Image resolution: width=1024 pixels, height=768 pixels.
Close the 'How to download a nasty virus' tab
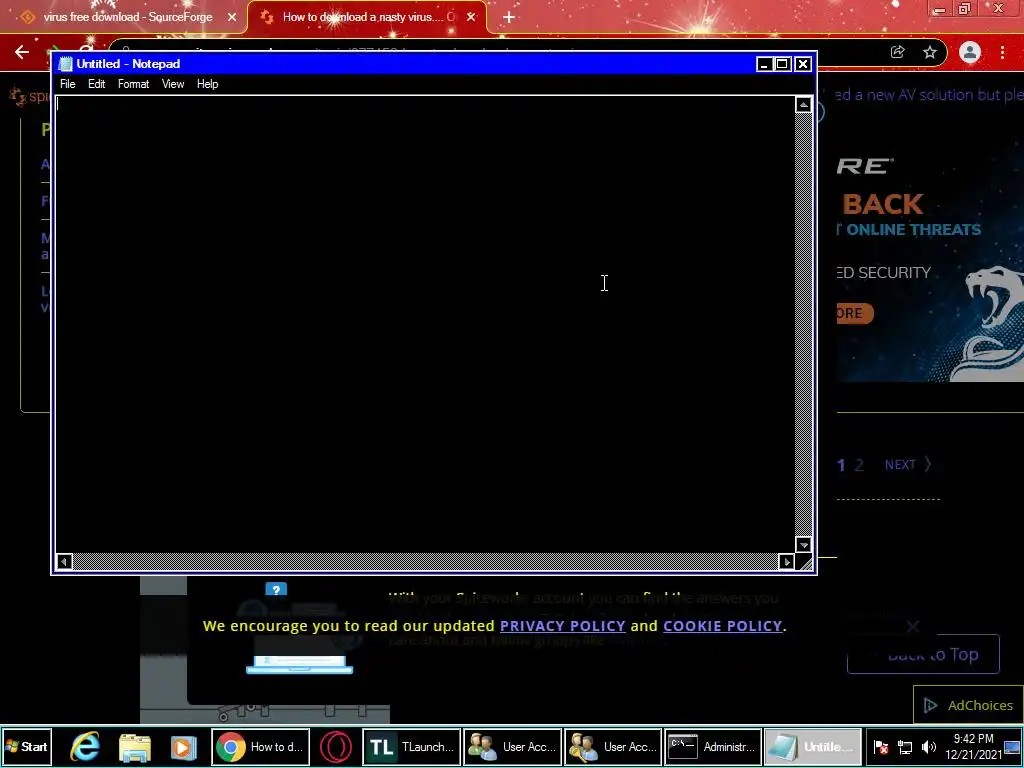coord(471,17)
